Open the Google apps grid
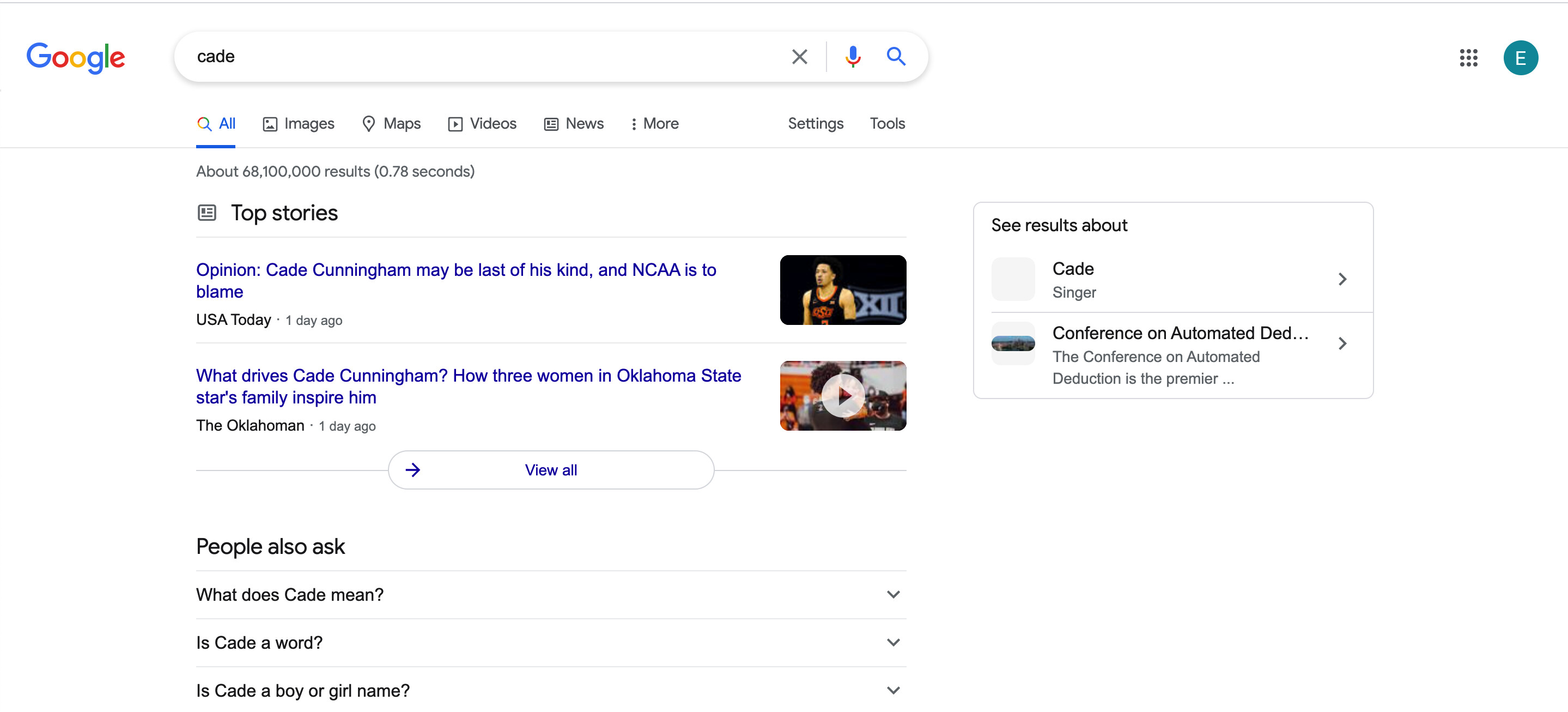 [1468, 58]
